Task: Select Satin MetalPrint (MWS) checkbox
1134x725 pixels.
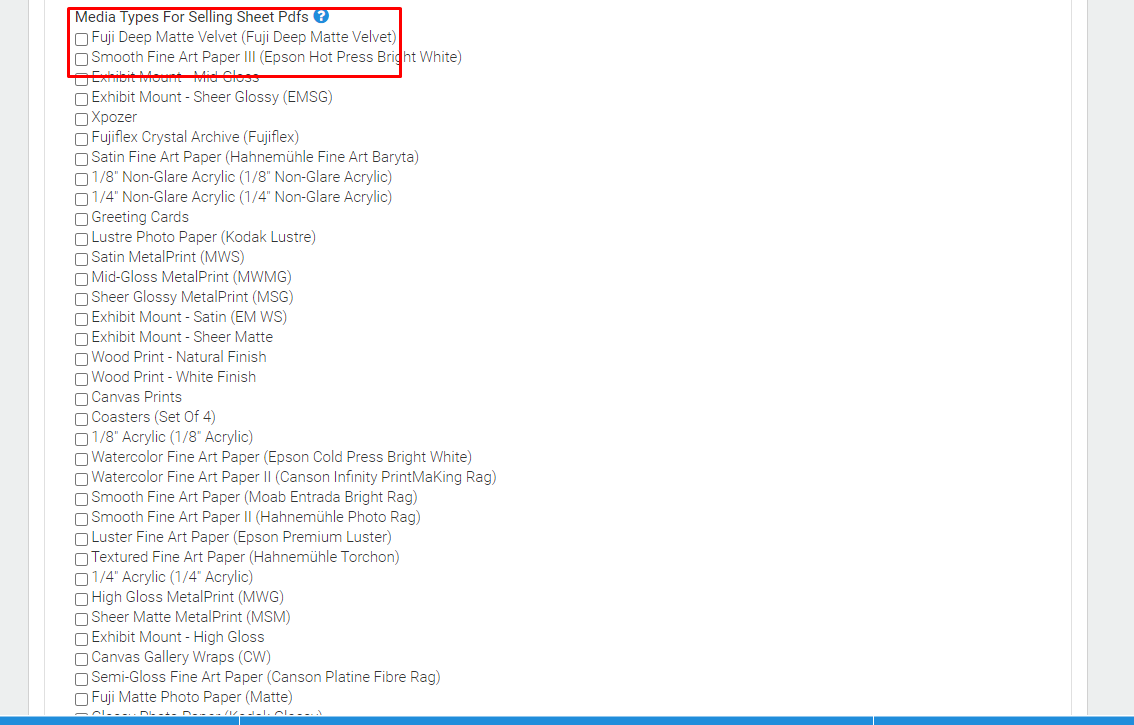Action: (82, 259)
